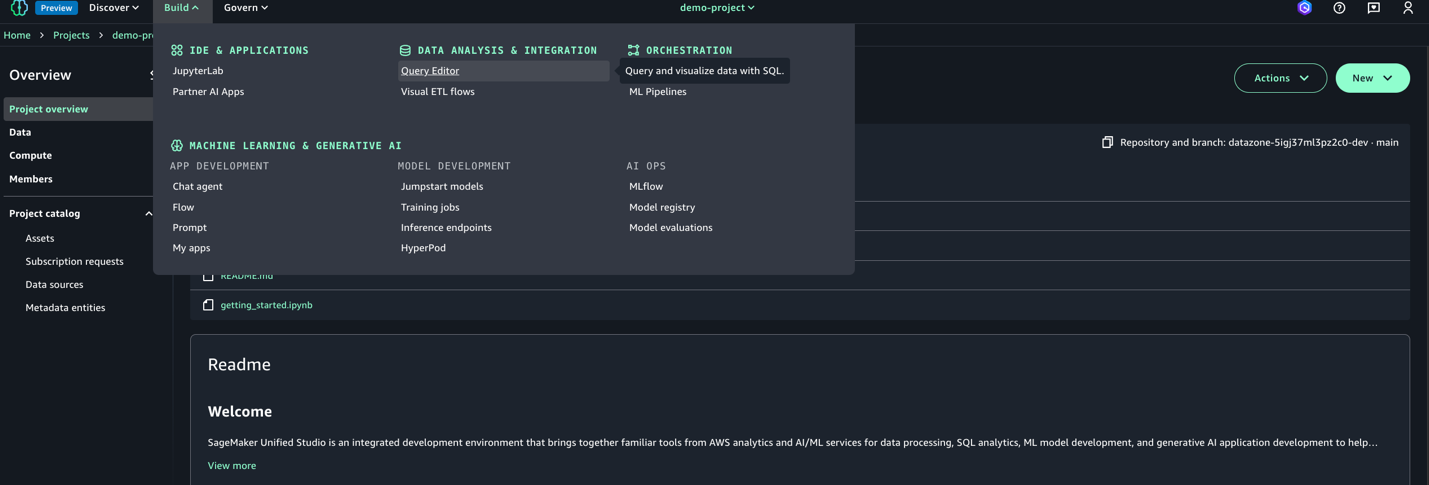Image resolution: width=1429 pixels, height=485 pixels.
Task: Open the Discover dropdown menu
Action: [x=114, y=8]
